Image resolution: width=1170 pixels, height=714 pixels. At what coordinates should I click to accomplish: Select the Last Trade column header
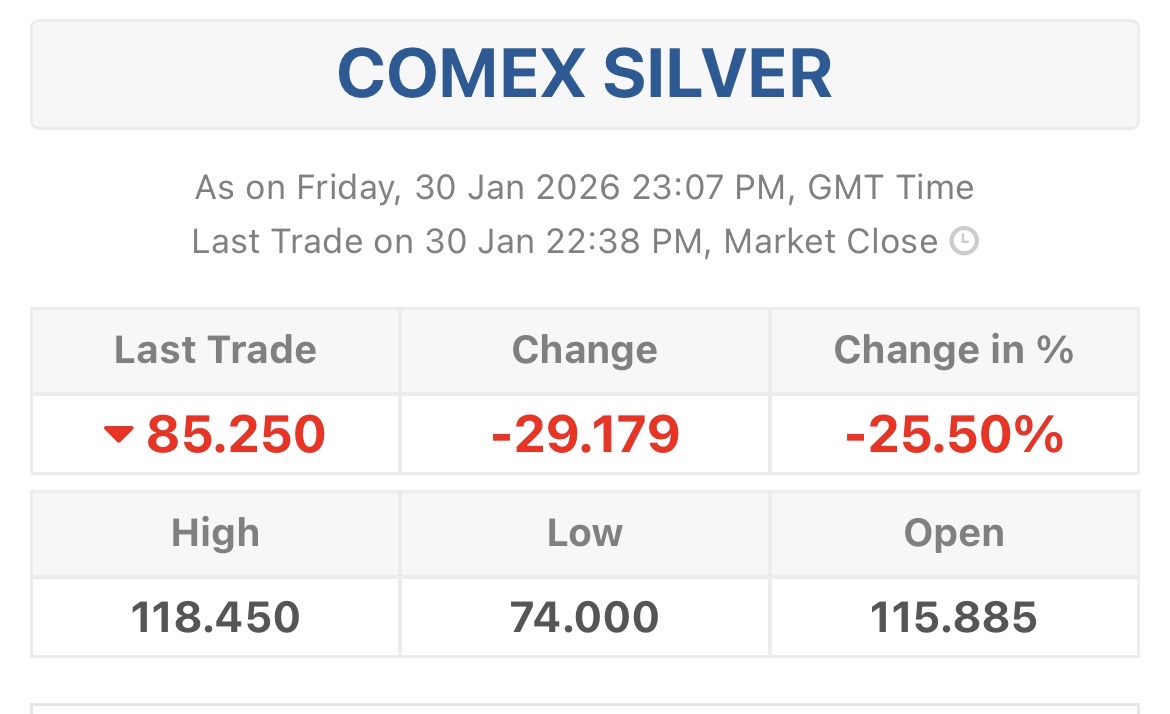click(x=215, y=350)
